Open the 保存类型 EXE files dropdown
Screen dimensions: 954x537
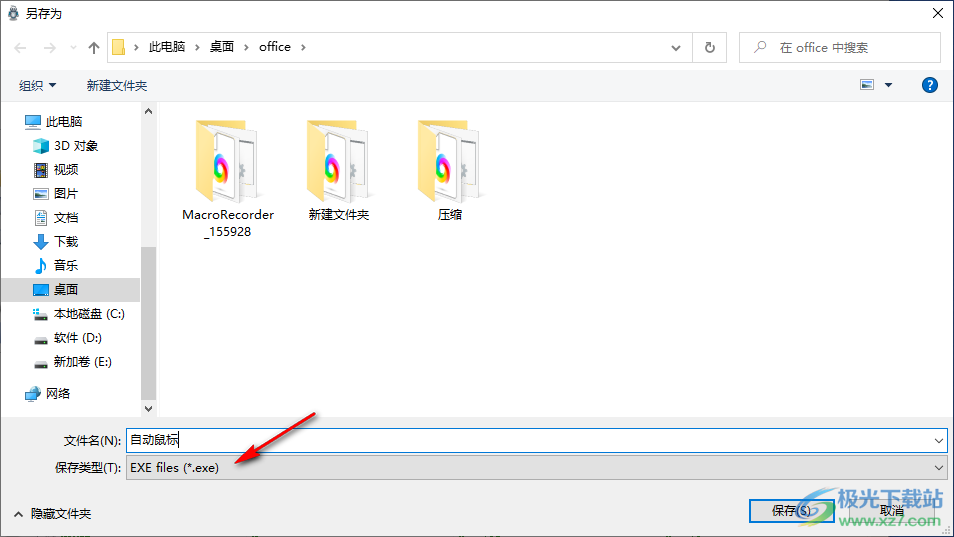tap(537, 468)
